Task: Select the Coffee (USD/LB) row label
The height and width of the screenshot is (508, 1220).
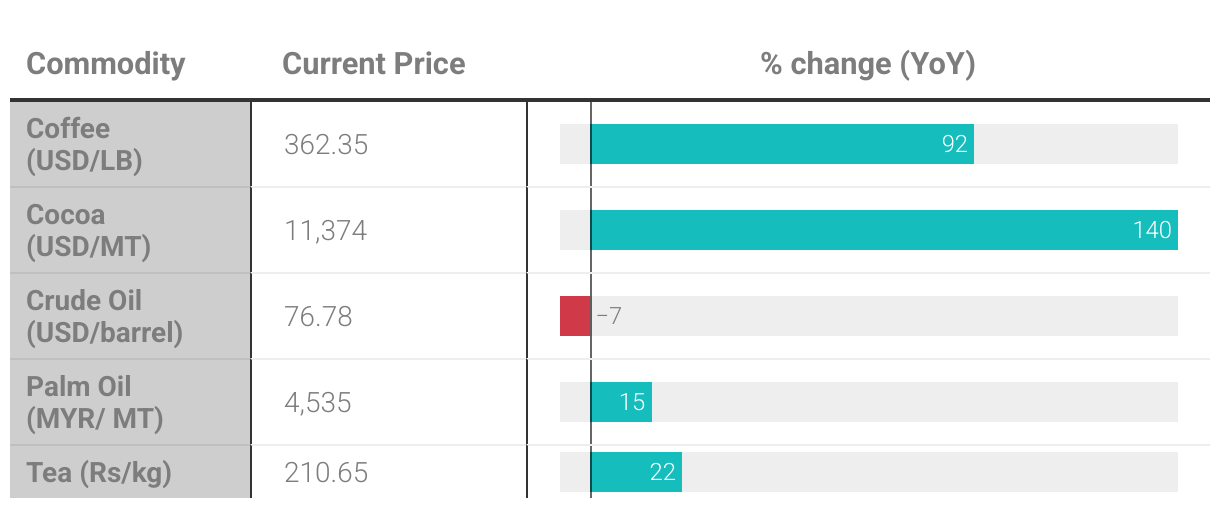Action: tap(84, 144)
